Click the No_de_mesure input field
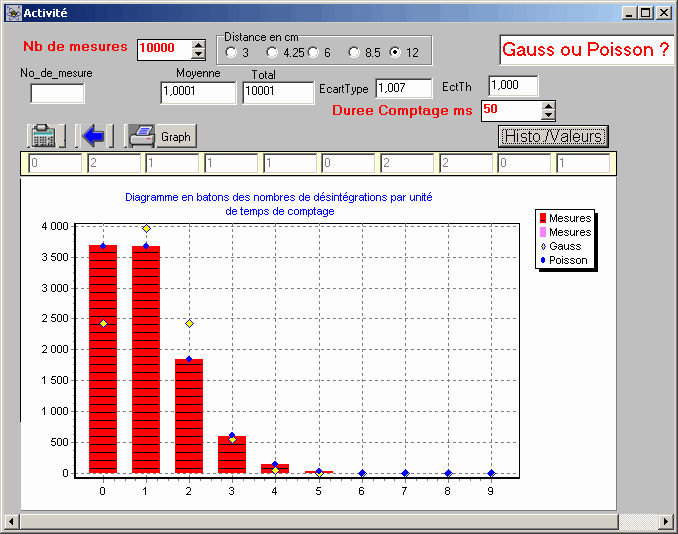 (57, 93)
